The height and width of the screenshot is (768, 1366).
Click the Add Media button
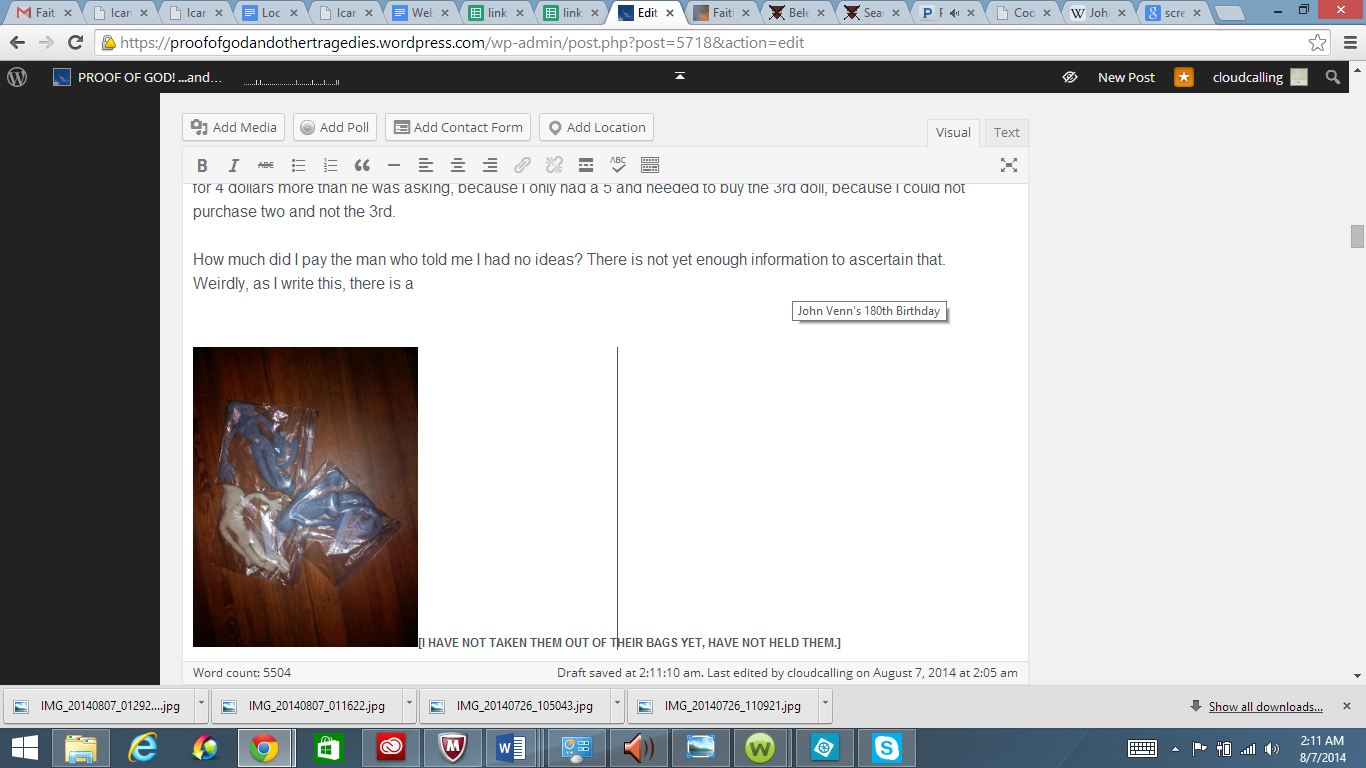click(234, 128)
